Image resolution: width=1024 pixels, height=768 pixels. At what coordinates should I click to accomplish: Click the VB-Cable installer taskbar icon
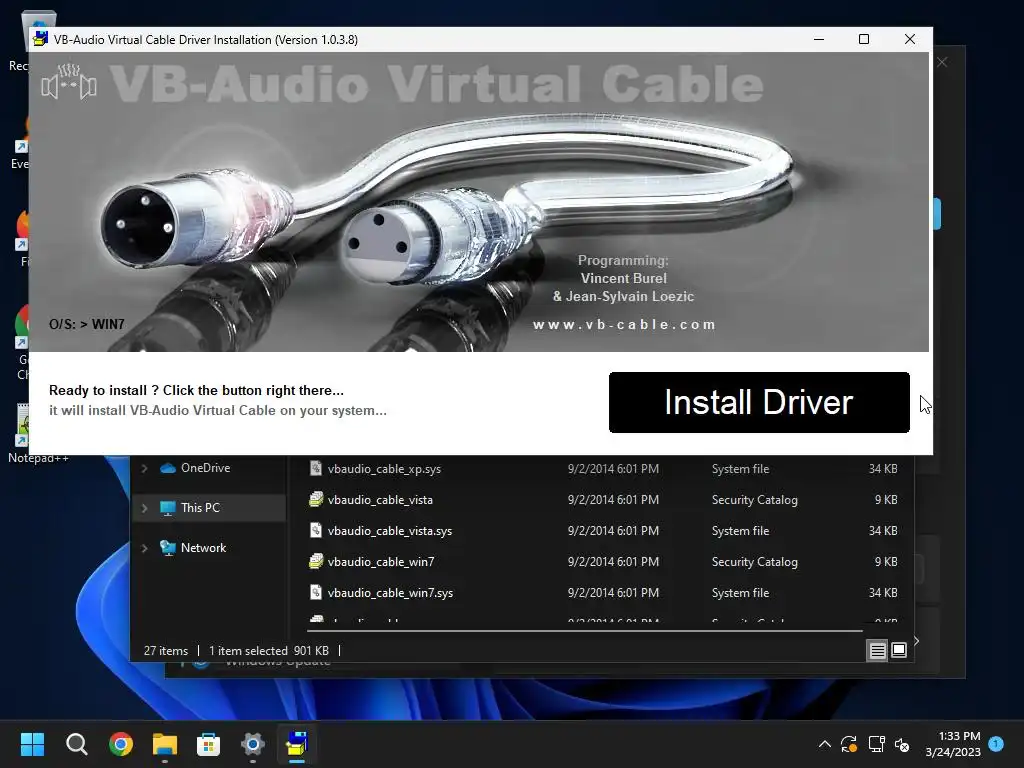tap(296, 744)
